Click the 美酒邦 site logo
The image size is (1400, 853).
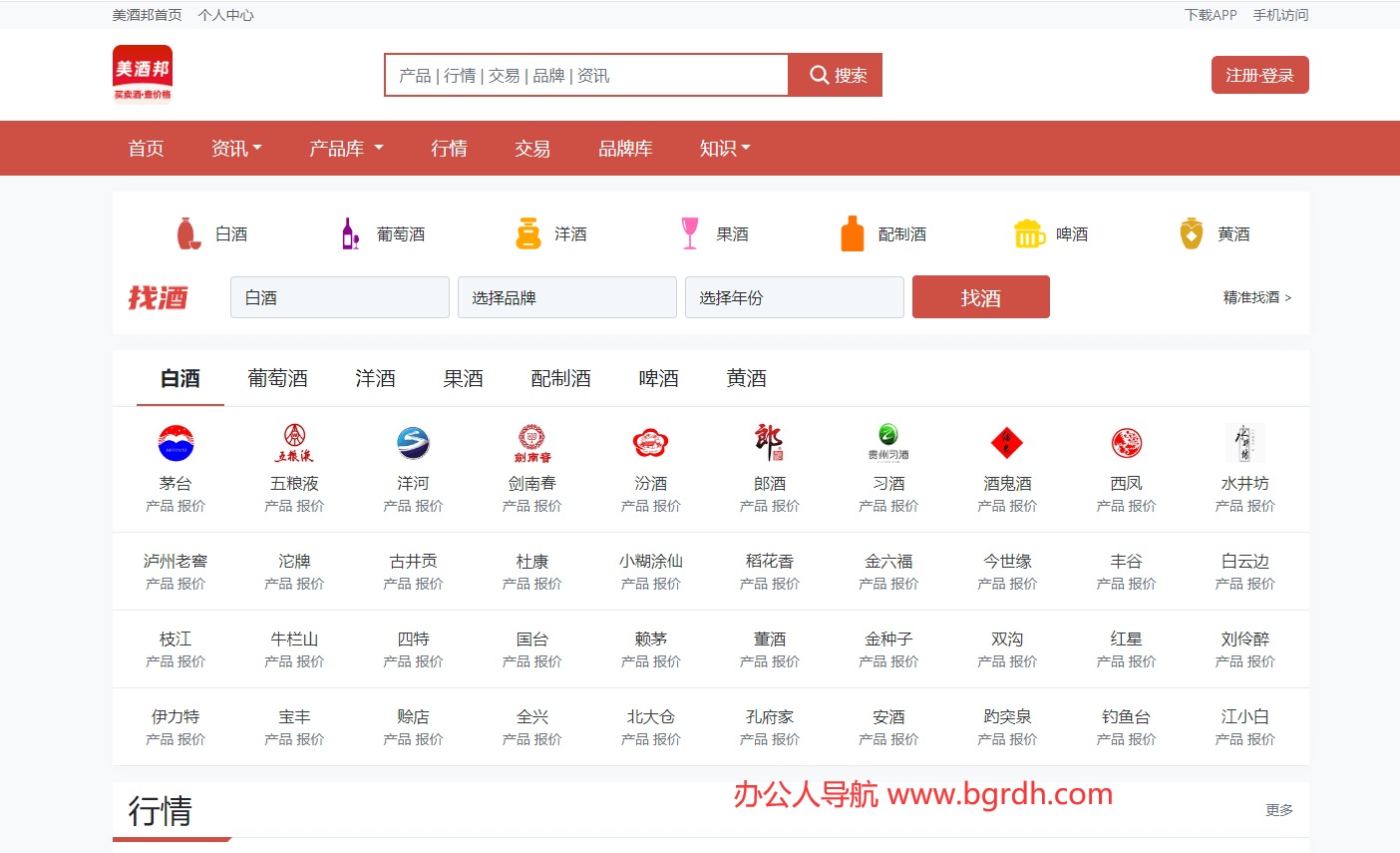[x=143, y=74]
